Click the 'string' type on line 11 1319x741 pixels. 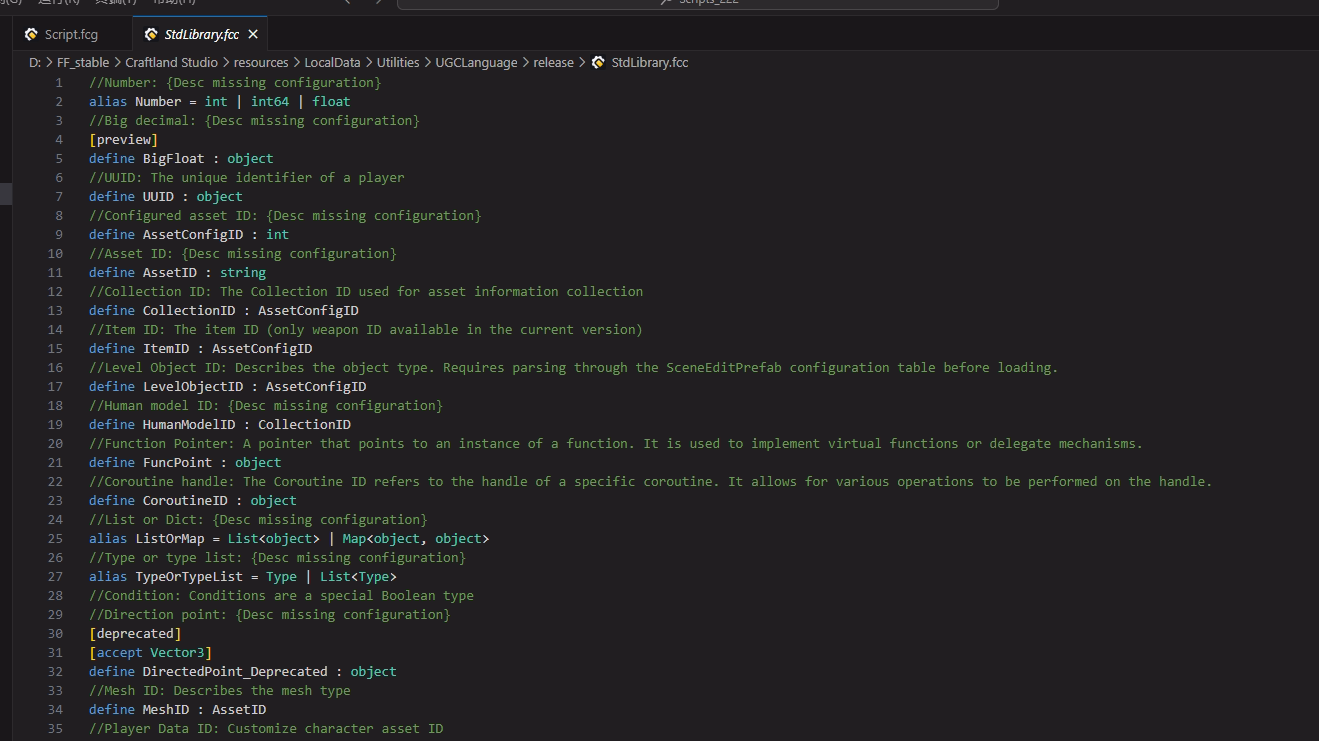coord(243,272)
